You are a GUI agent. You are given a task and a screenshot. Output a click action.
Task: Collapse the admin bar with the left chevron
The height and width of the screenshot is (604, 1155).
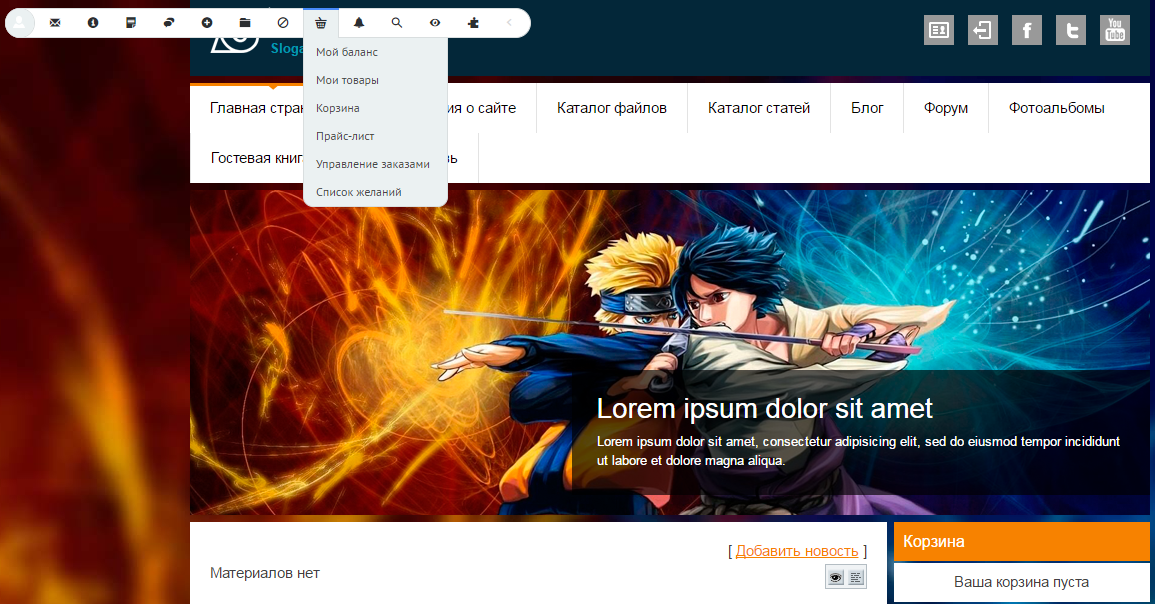pyautogui.click(x=509, y=23)
